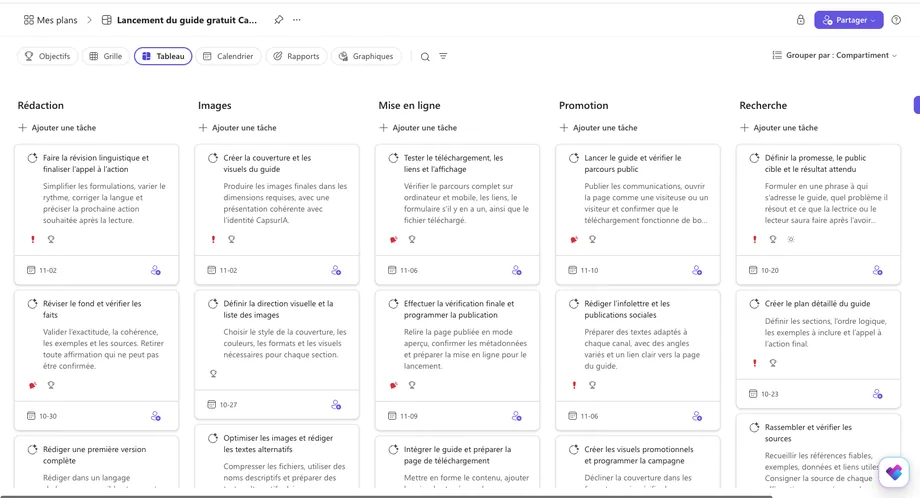
Task: Mark 'Rédiger l'infolettre' task complete
Action: click(574, 304)
